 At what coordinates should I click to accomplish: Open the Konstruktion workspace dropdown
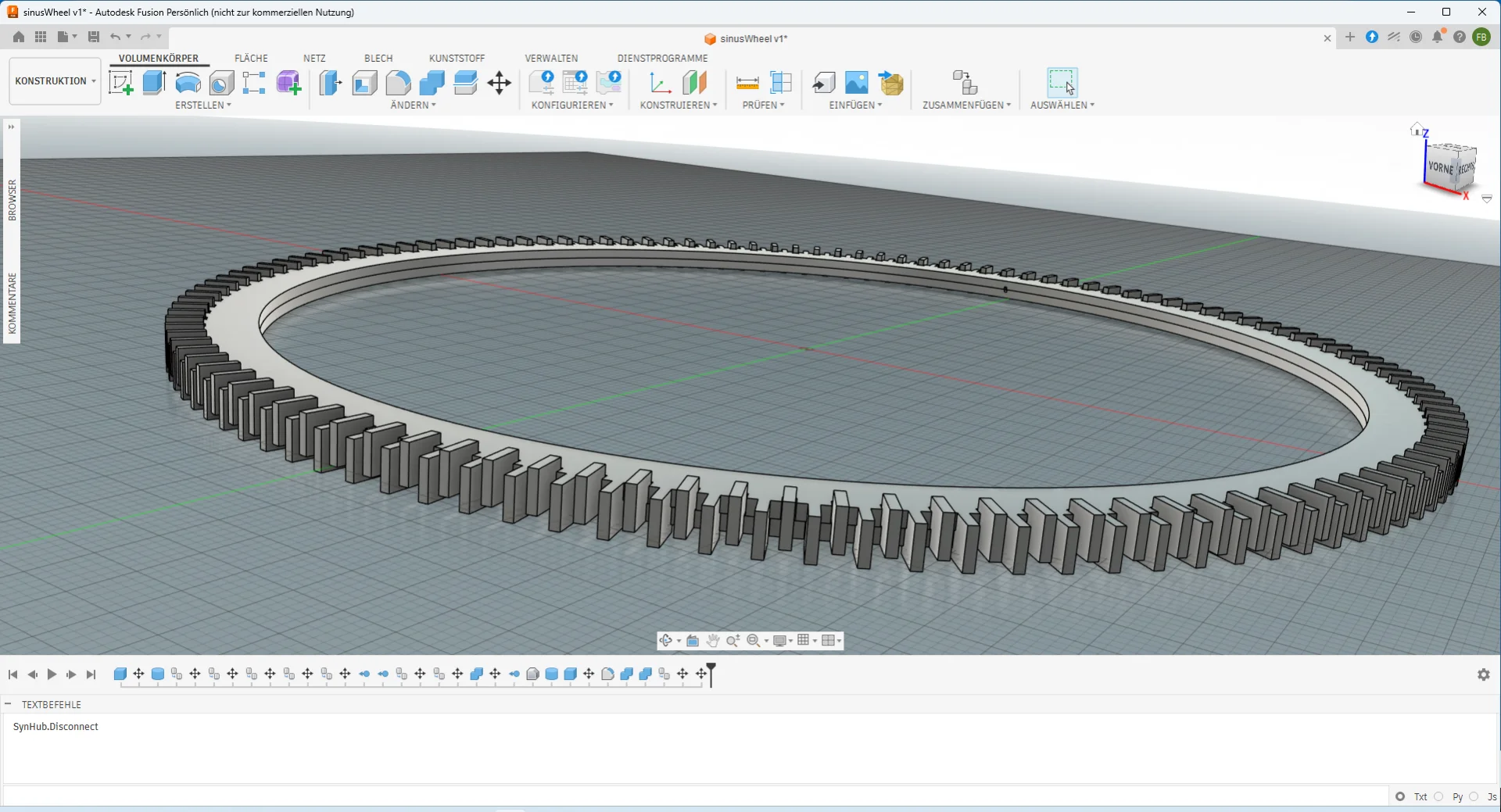pos(55,81)
